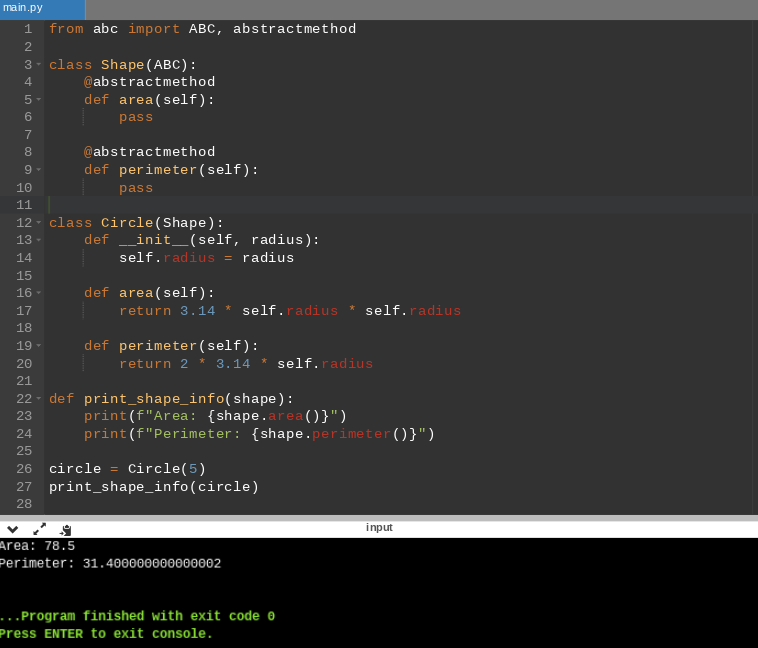The height and width of the screenshot is (648, 758).
Task: Fold Circle's area method at line 16
Action: [x=39, y=293]
